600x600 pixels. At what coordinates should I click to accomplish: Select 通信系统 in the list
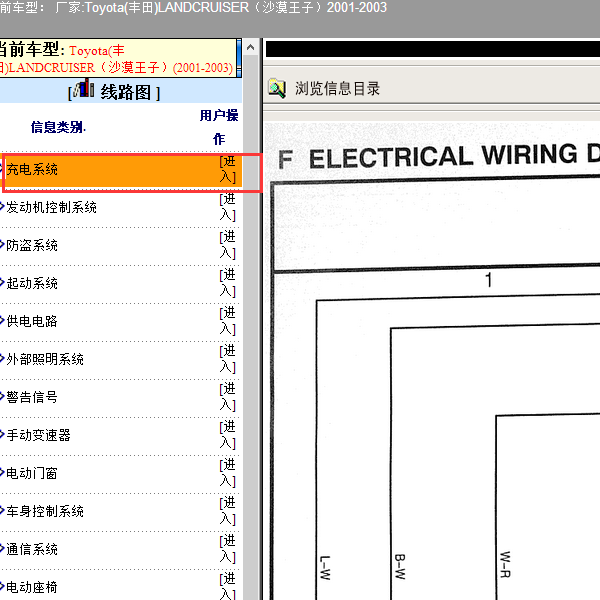[32, 549]
